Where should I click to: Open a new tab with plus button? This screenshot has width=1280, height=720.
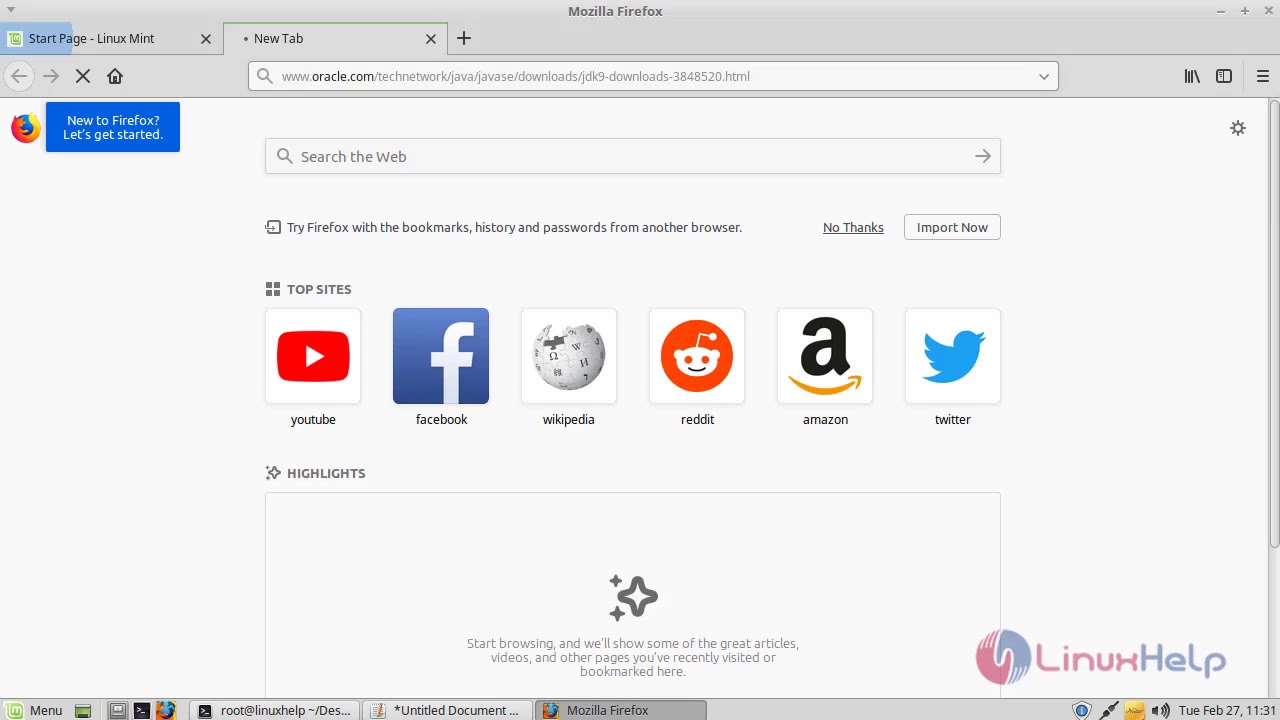tap(464, 38)
